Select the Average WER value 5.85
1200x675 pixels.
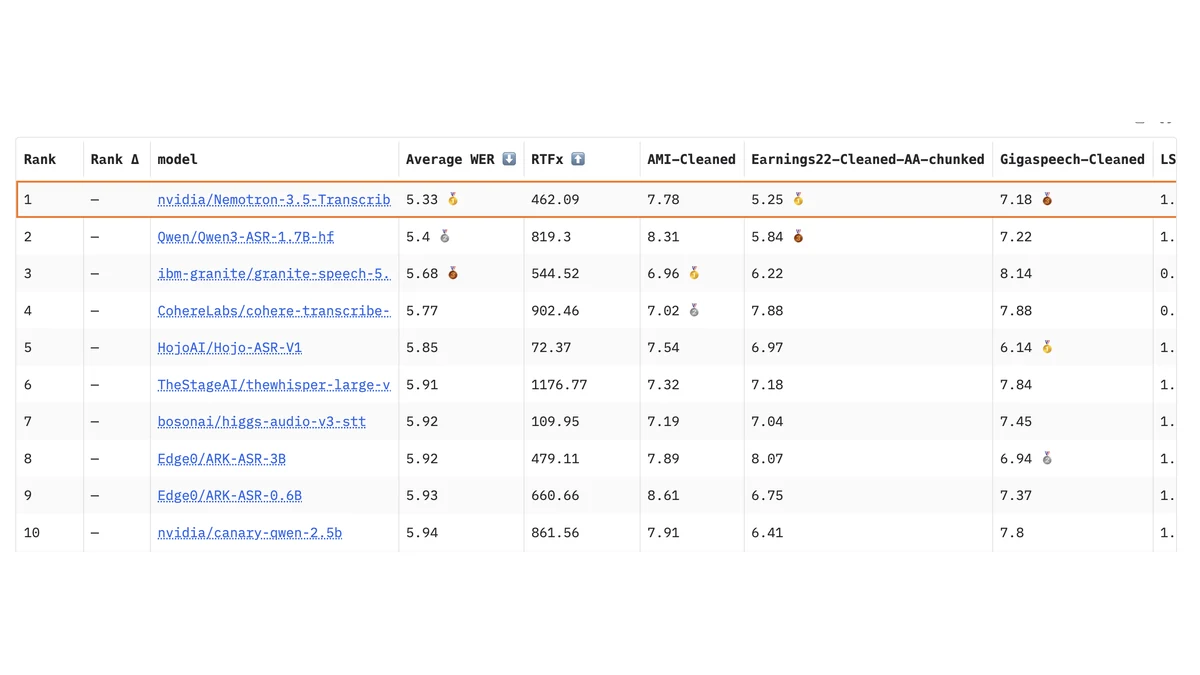tap(422, 347)
